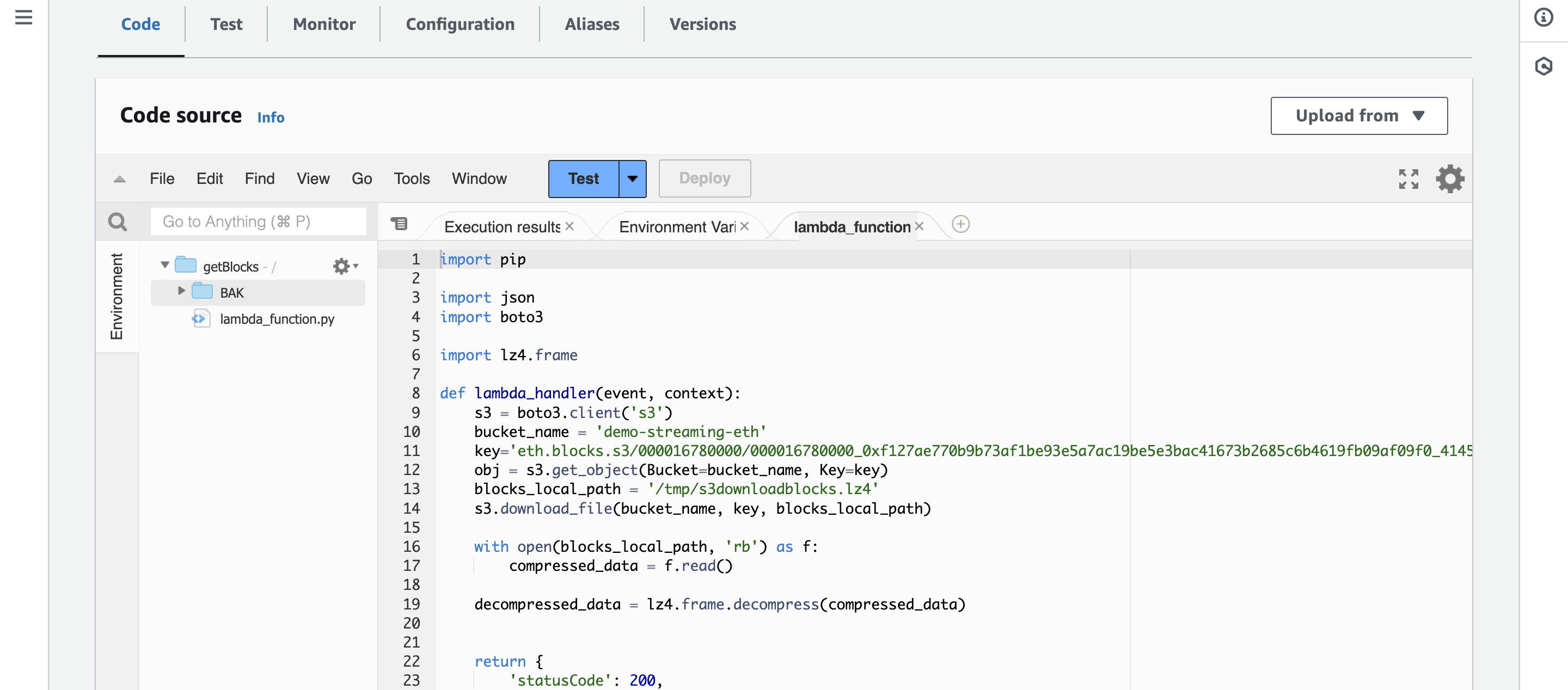Open the Configuration tab
This screenshot has width=1568, height=690.
460,24
